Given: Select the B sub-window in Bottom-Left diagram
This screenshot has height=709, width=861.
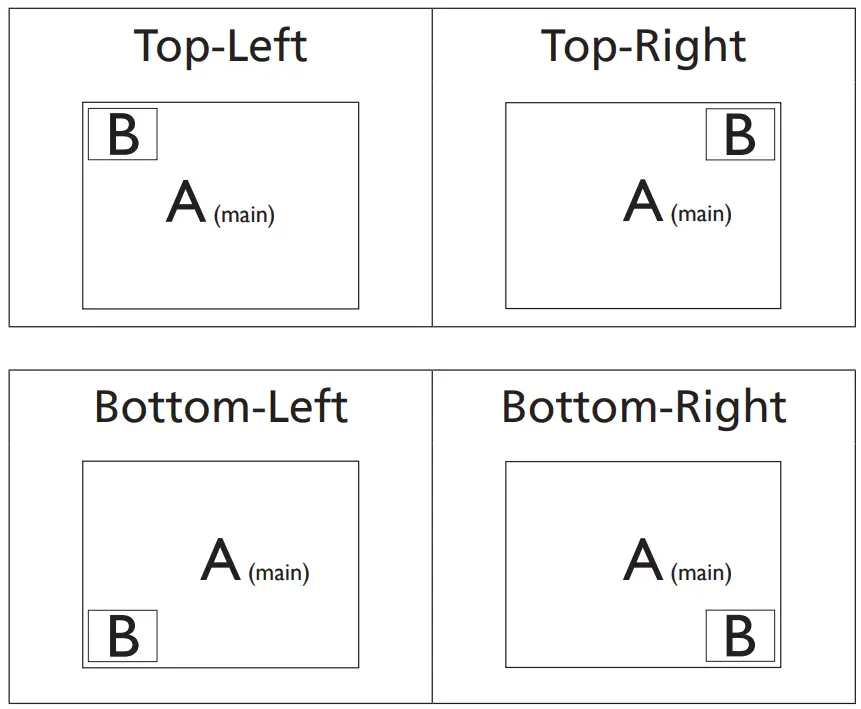Looking at the screenshot, I should coord(123,636).
